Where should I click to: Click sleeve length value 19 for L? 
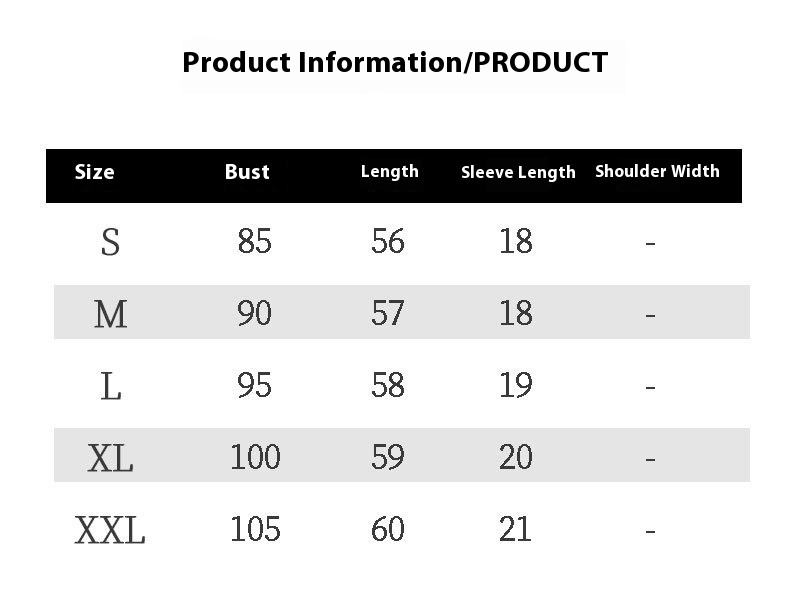pos(515,385)
